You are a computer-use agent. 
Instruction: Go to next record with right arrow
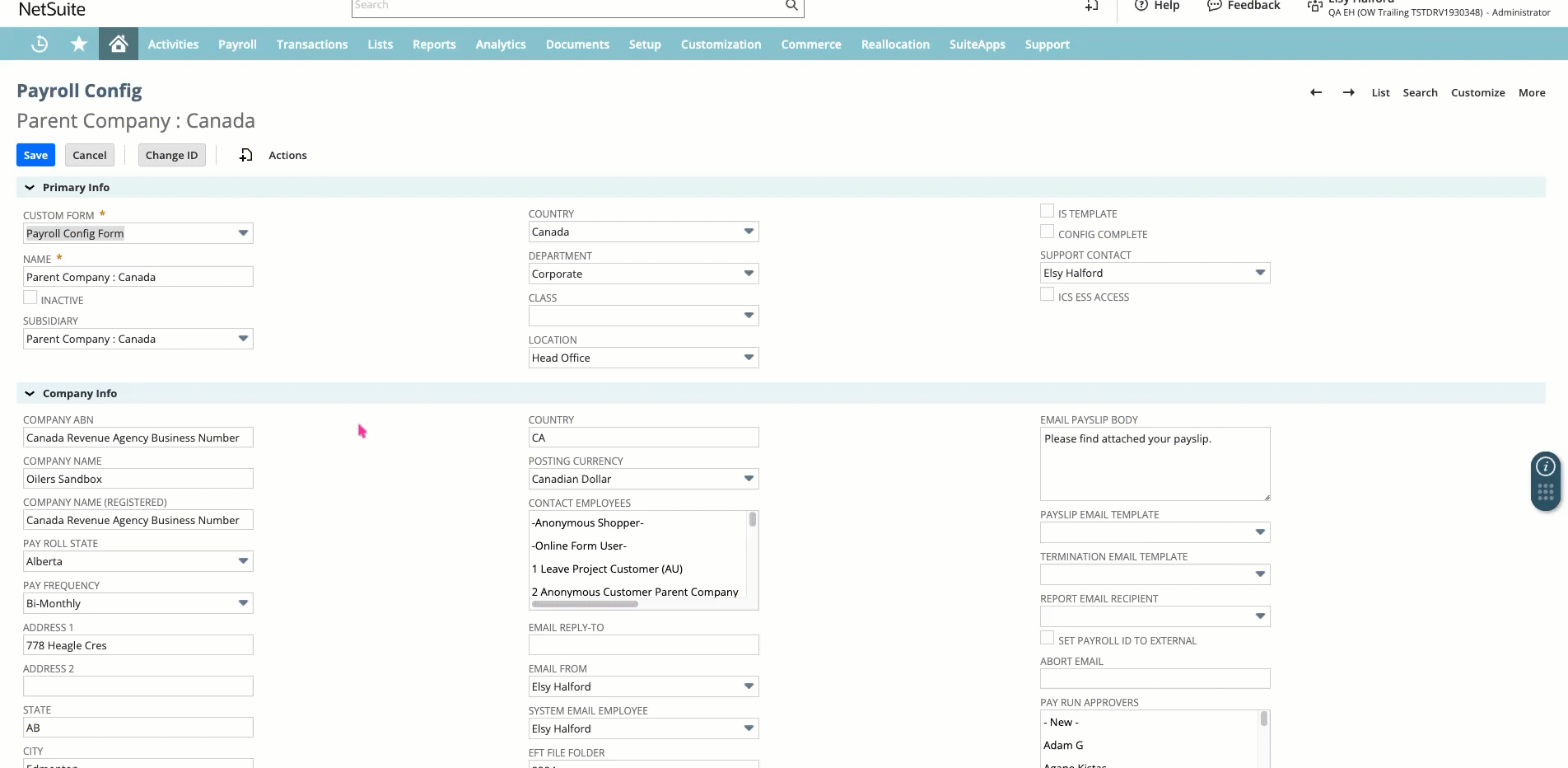click(1348, 92)
